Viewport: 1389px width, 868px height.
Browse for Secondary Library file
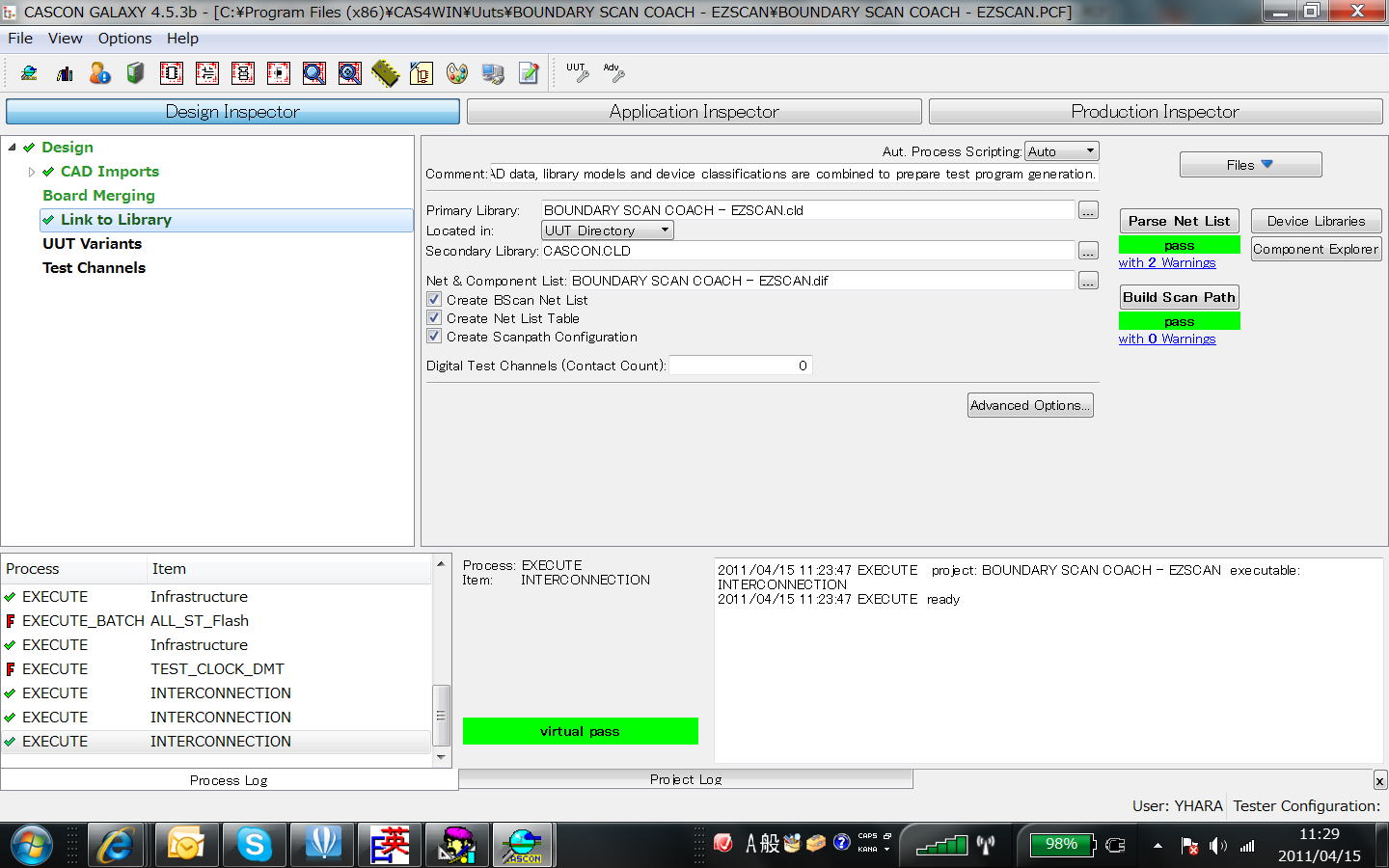pyautogui.click(x=1088, y=251)
